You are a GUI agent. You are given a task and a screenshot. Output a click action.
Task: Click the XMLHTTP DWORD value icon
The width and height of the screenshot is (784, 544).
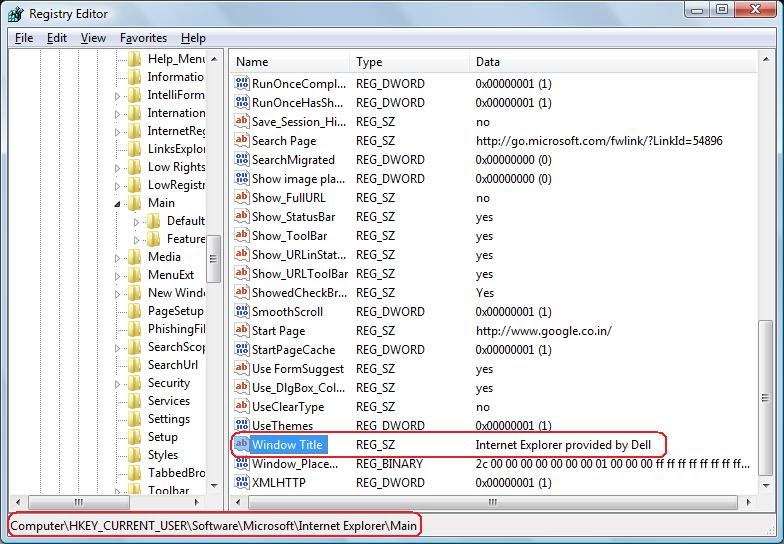pos(242,482)
